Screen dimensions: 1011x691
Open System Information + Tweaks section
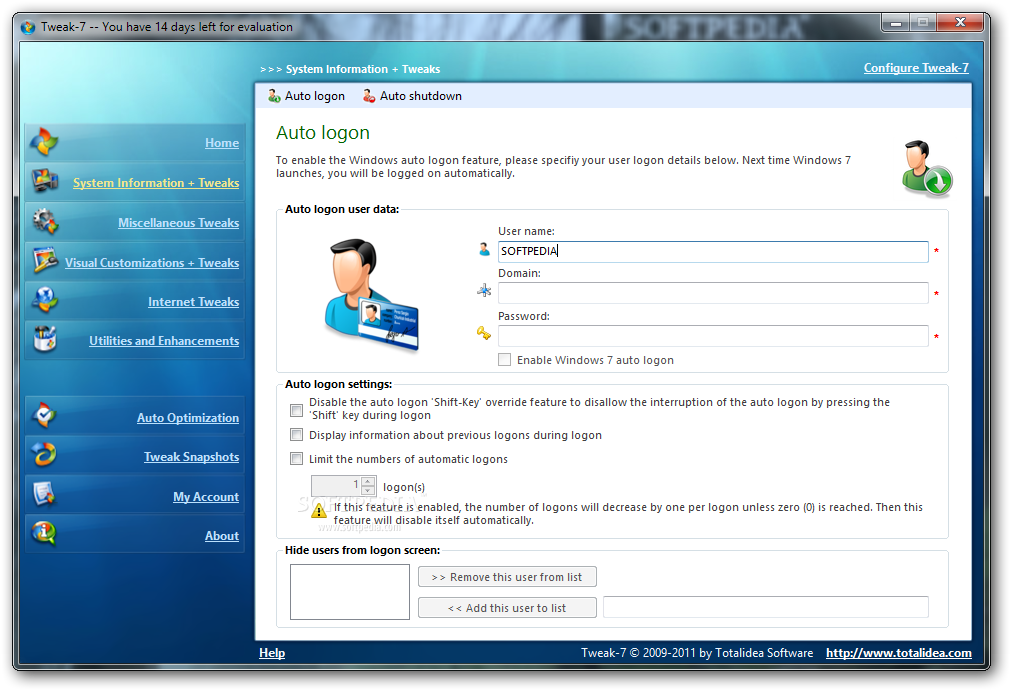156,183
